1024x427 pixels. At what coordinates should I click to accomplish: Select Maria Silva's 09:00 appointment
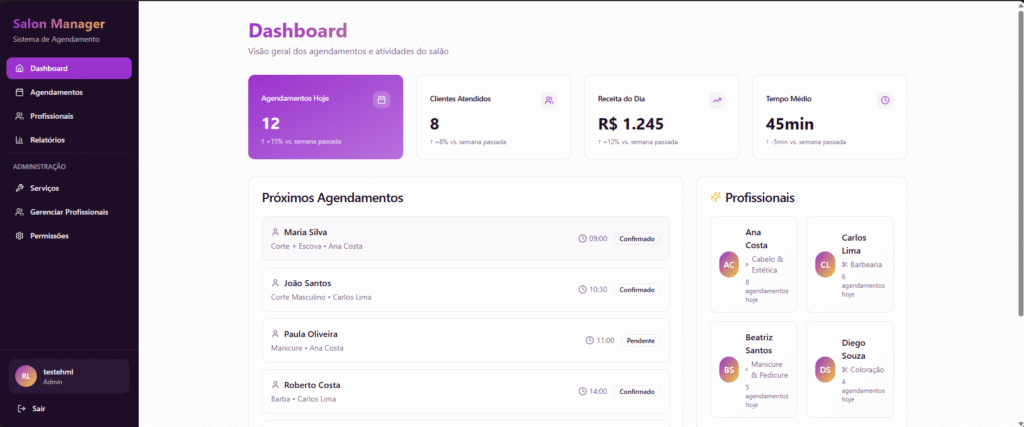466,238
